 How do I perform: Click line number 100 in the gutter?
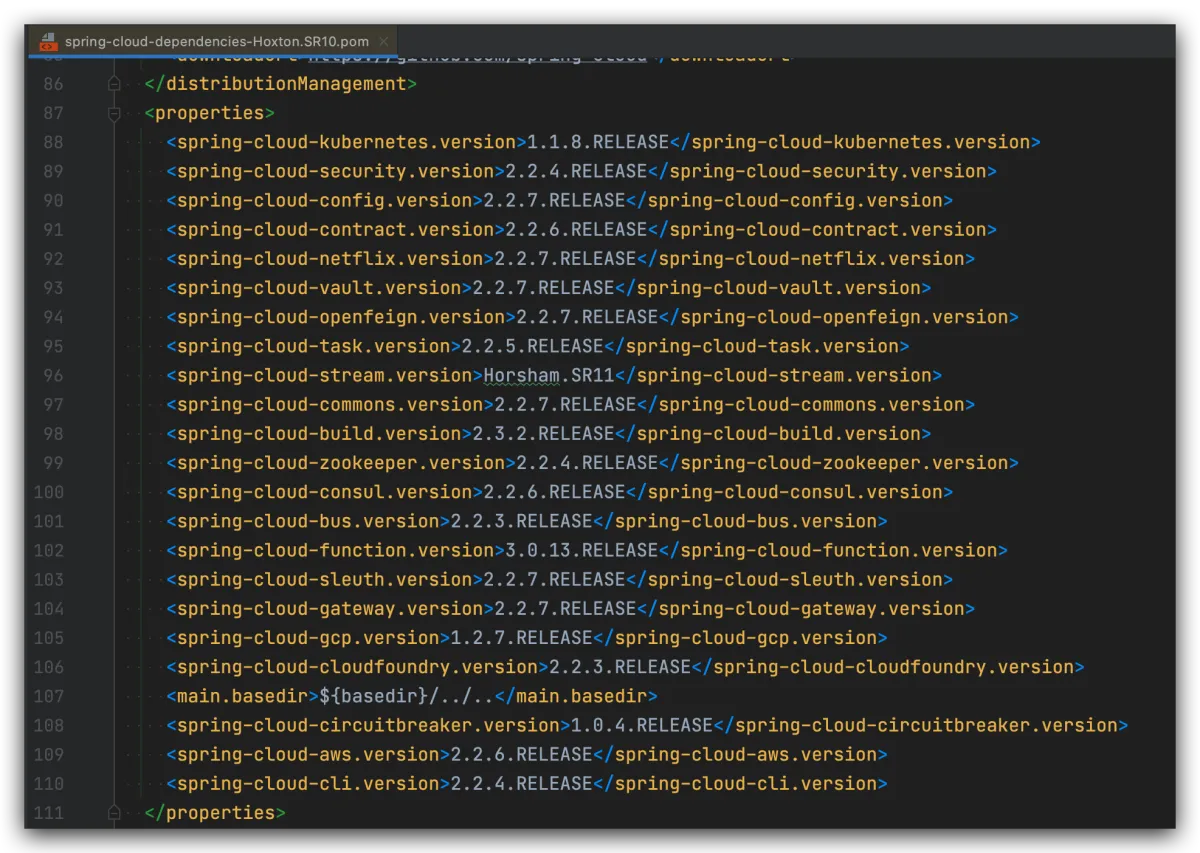48,492
